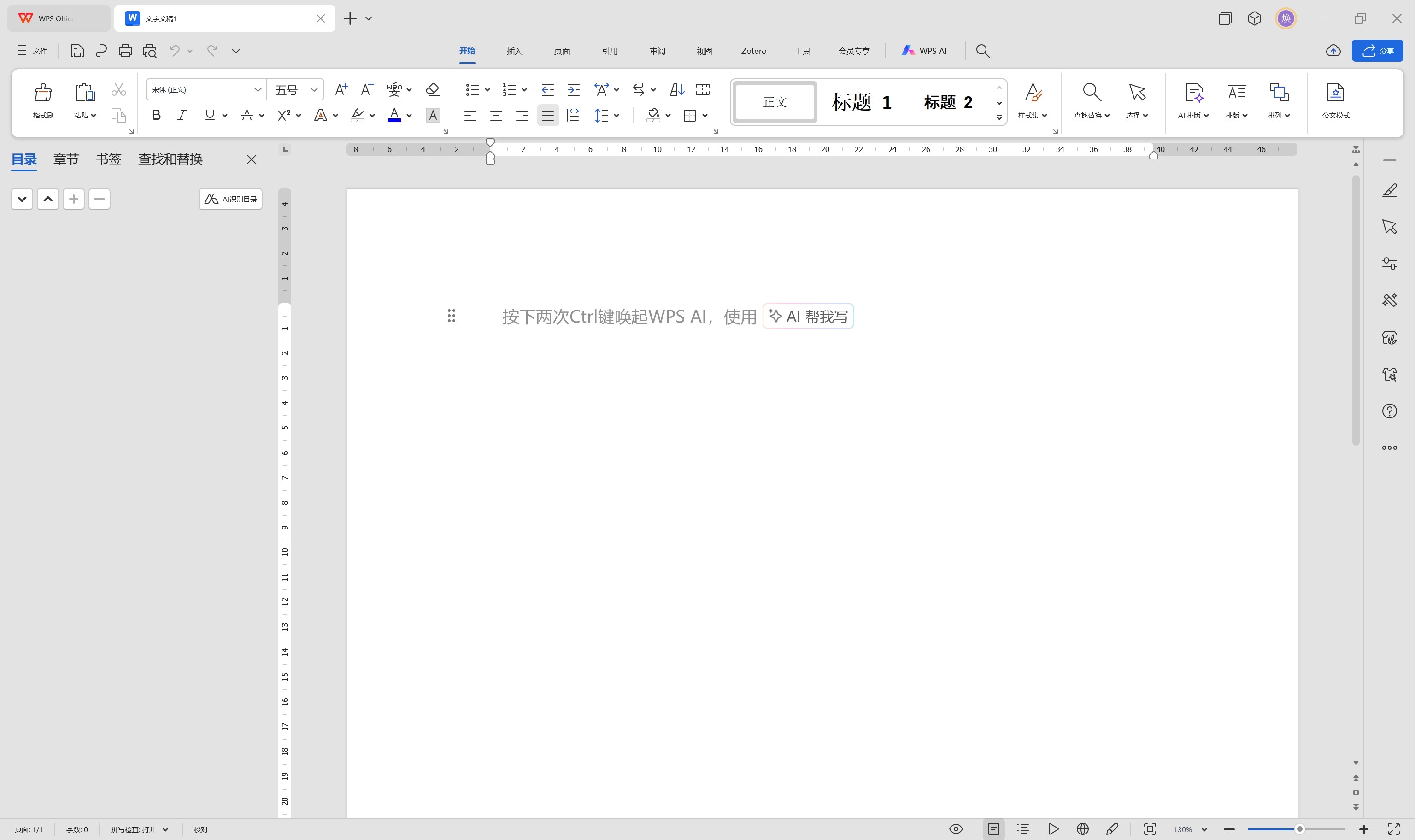
Task: Apply the Heading 1 (标题 1) style
Action: coord(862,102)
